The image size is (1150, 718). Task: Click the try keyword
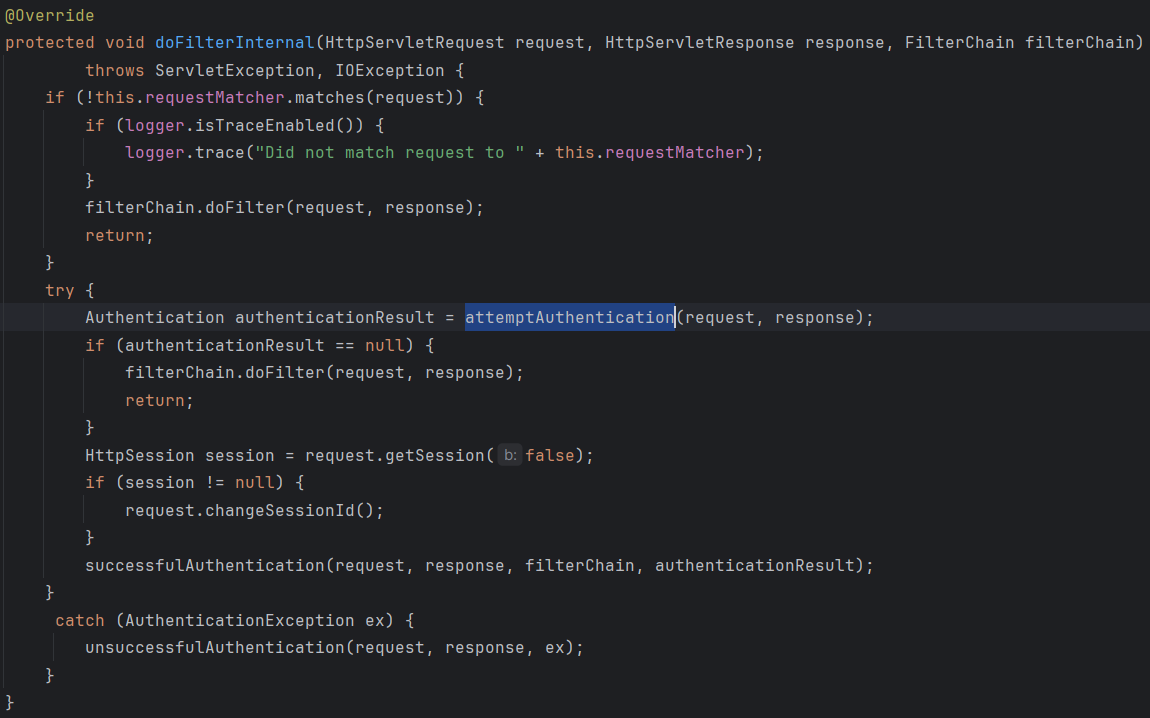[58, 290]
